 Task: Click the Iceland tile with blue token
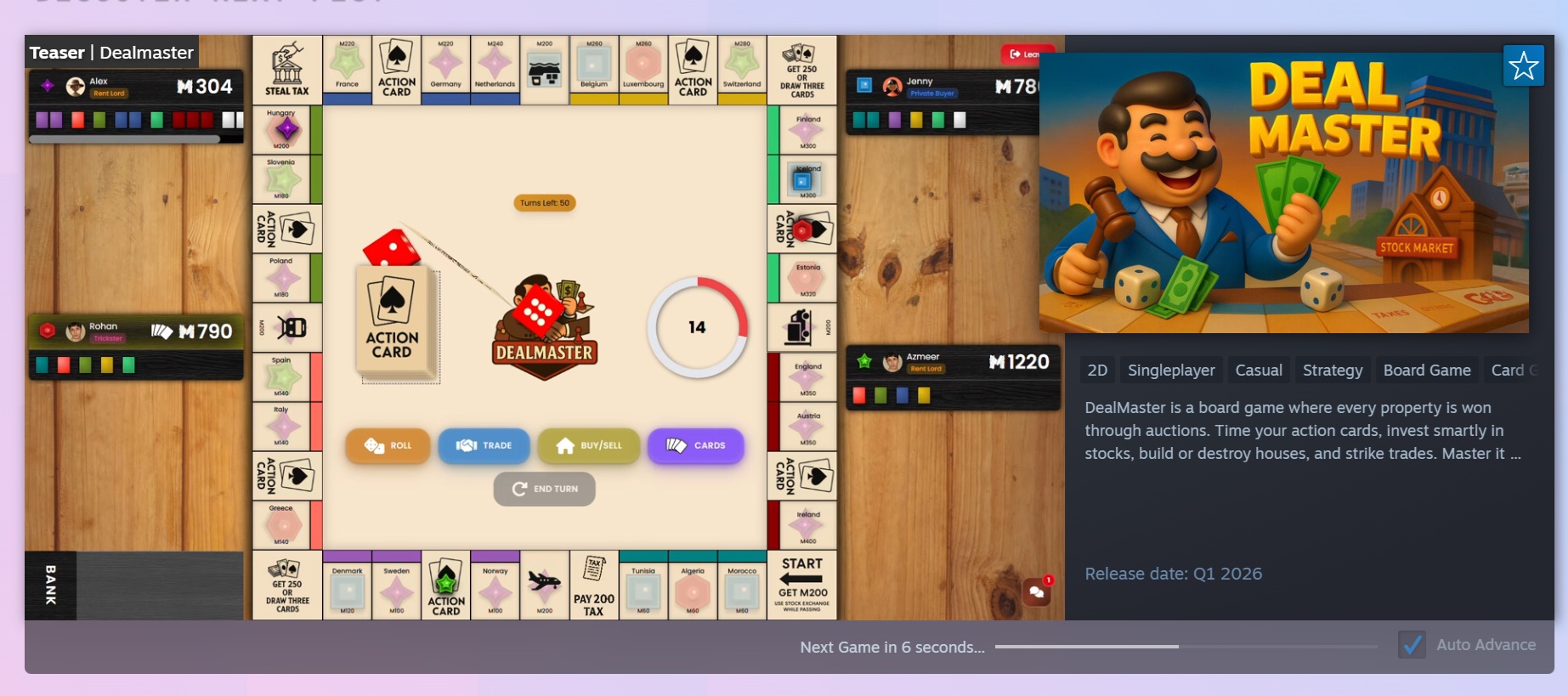coord(802,179)
